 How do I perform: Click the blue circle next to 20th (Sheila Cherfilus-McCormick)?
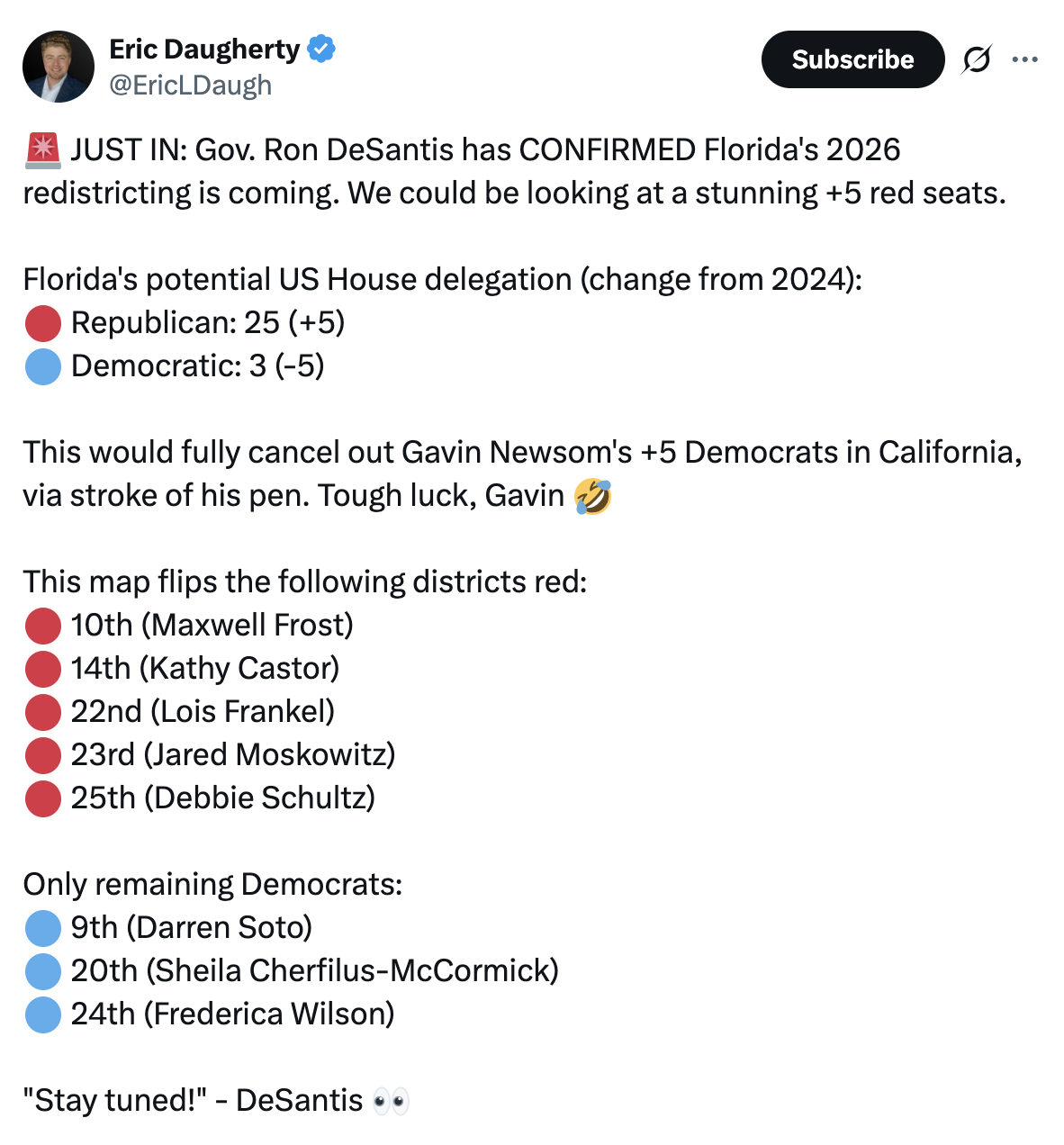[x=42, y=971]
